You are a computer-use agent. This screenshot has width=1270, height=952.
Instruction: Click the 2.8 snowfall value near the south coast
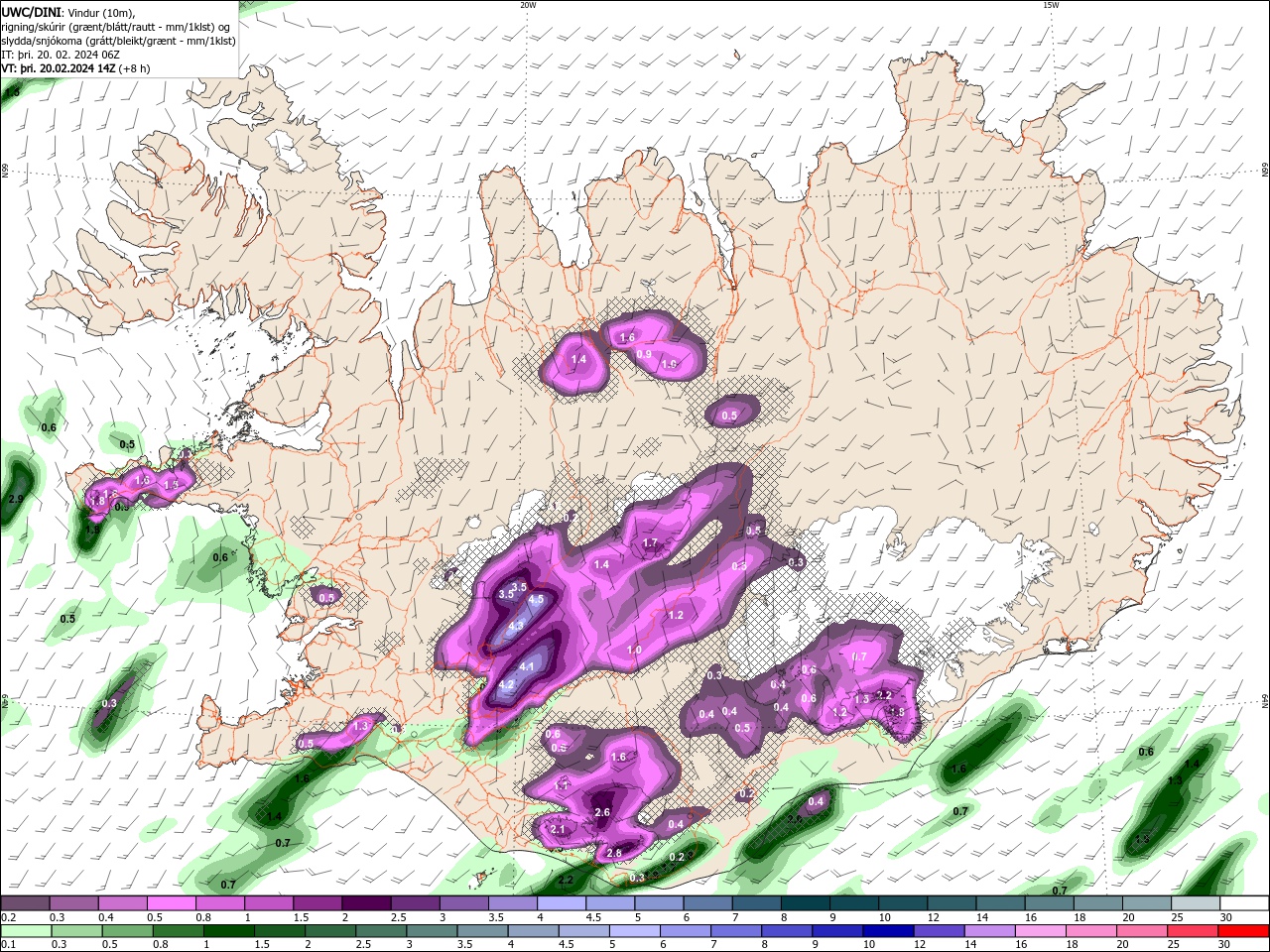point(614,854)
